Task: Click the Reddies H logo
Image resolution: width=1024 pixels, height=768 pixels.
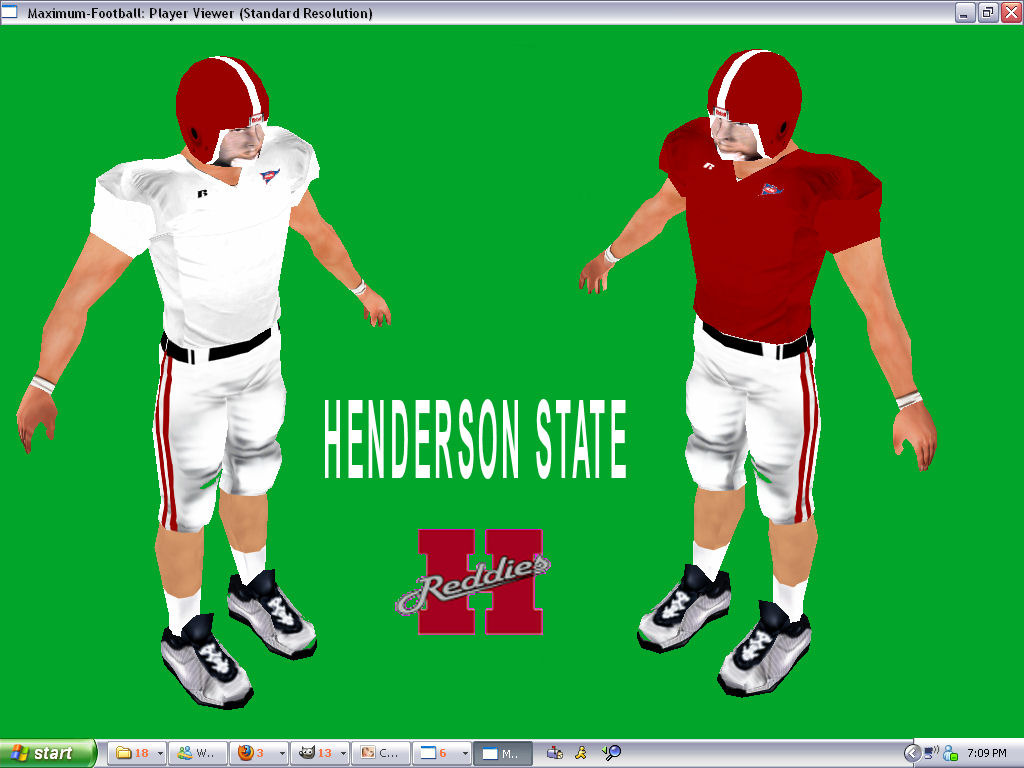Action: click(x=473, y=581)
